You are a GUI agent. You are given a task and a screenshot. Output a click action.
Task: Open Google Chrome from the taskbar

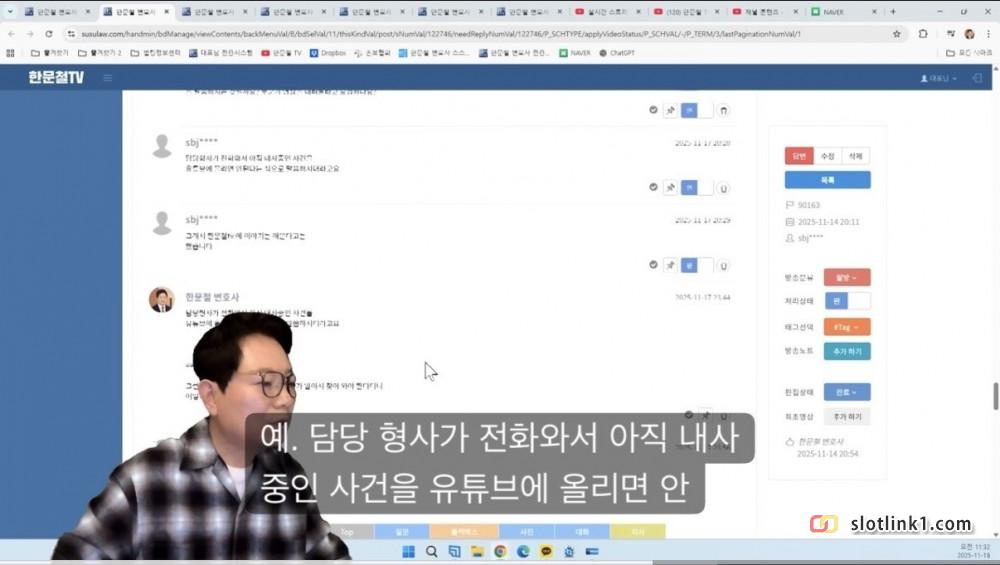tap(500, 552)
